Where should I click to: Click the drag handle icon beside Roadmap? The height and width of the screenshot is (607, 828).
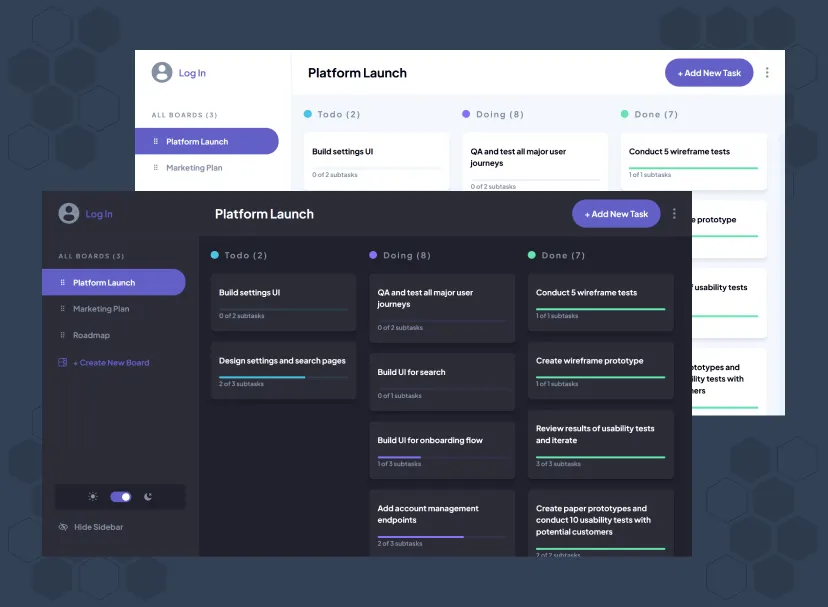tap(62, 335)
